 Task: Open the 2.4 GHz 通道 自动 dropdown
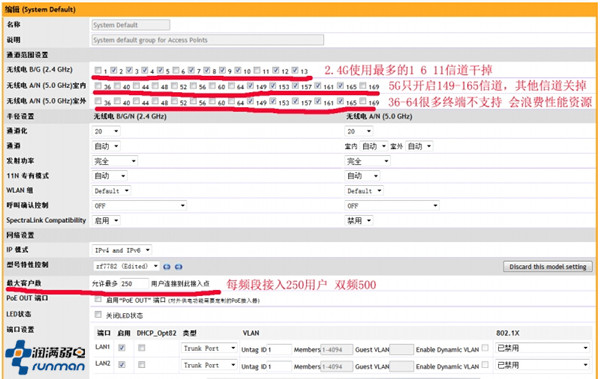(x=106, y=146)
